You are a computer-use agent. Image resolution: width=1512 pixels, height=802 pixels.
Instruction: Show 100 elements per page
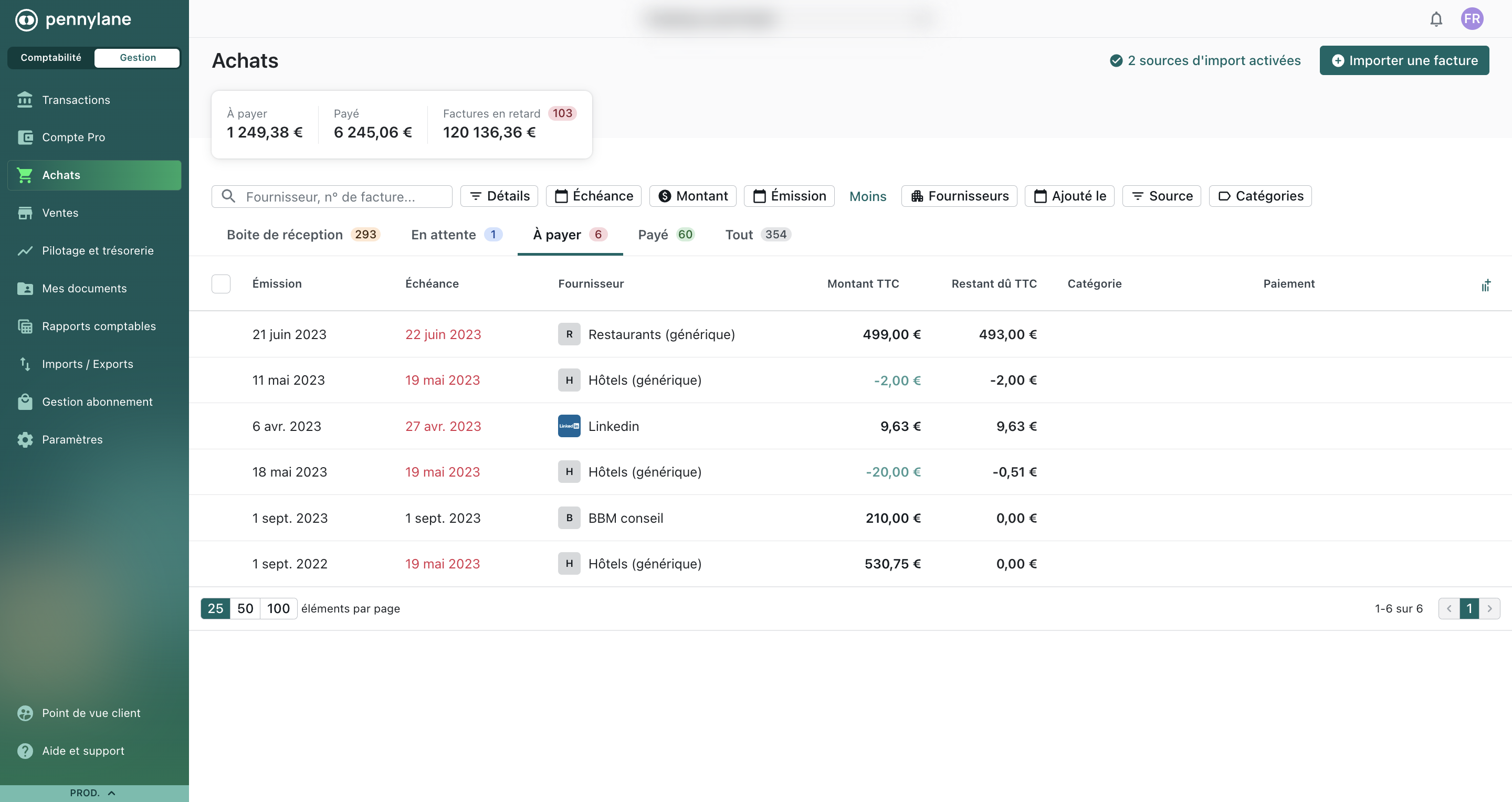[278, 608]
